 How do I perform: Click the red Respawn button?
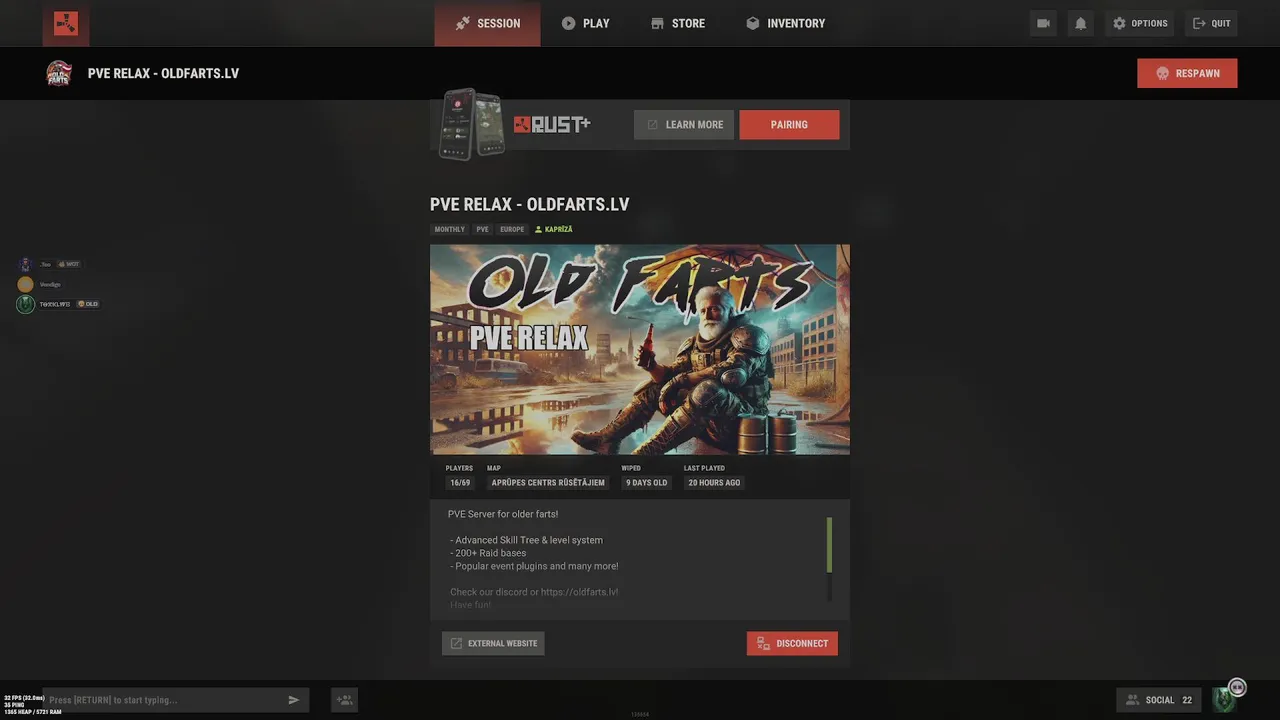point(1187,73)
